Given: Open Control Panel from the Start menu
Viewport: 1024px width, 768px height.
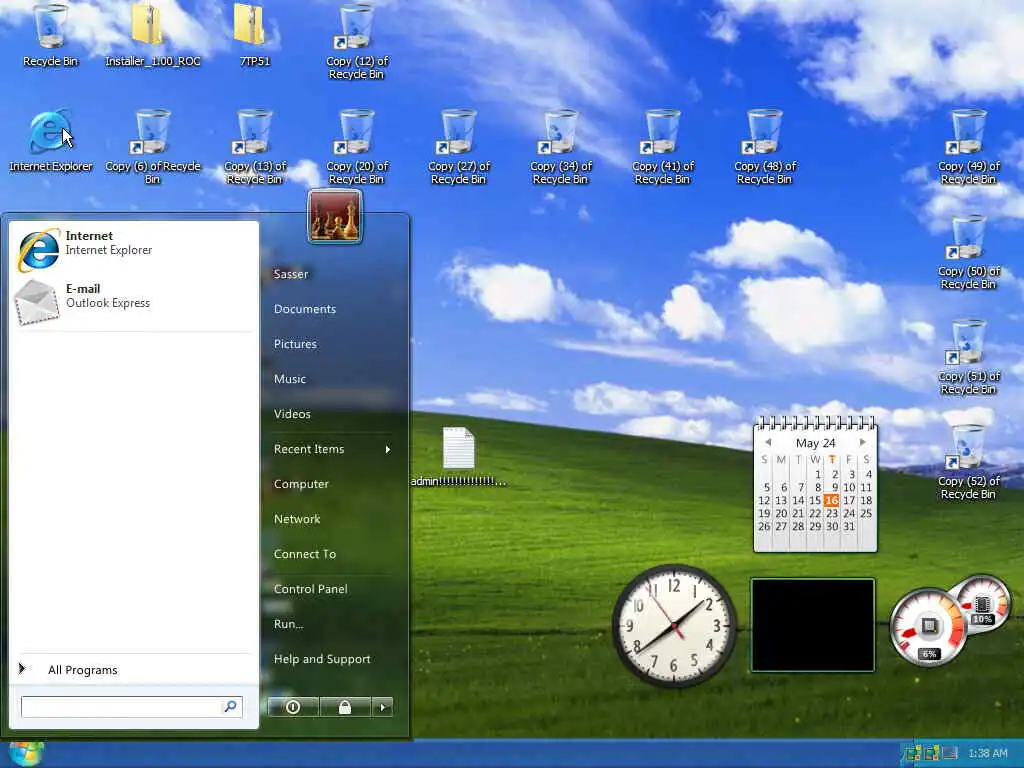Looking at the screenshot, I should 310,589.
